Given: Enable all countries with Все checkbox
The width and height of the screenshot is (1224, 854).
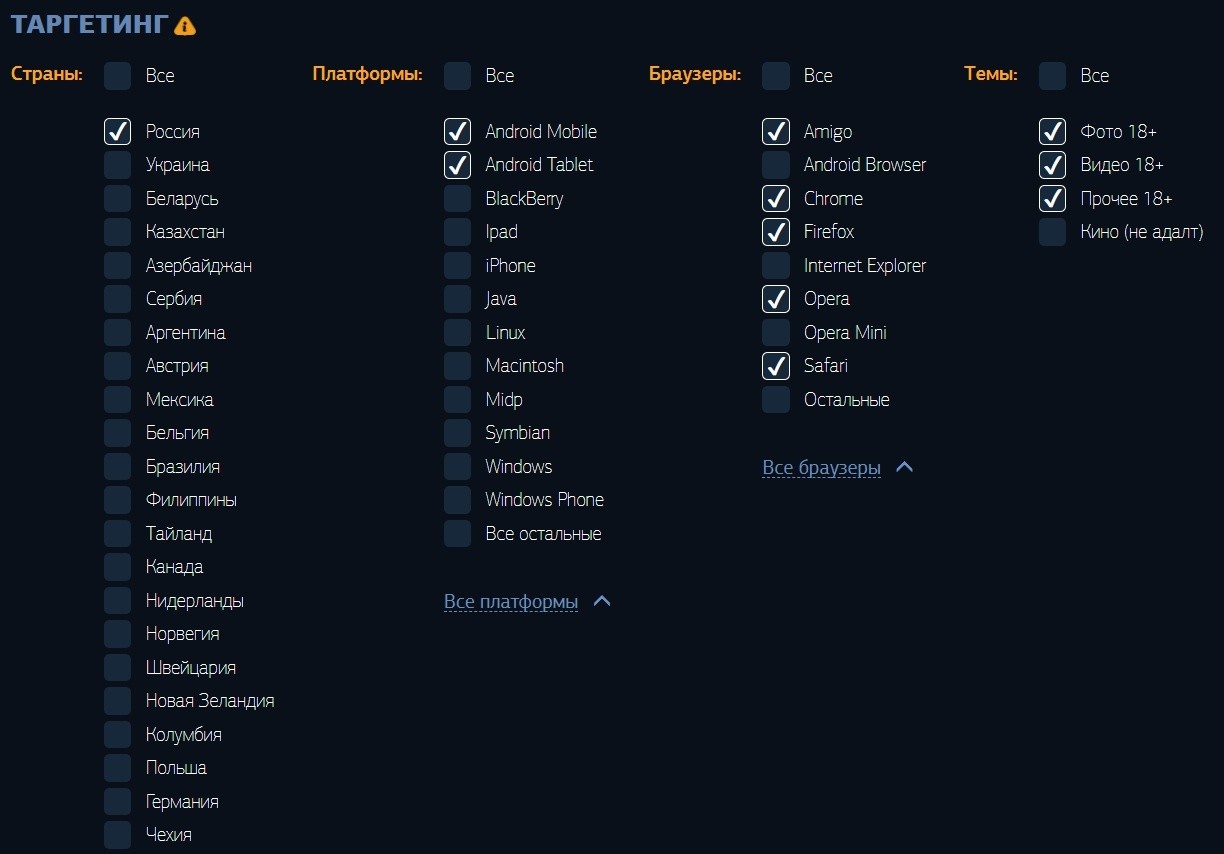Looking at the screenshot, I should (x=118, y=76).
